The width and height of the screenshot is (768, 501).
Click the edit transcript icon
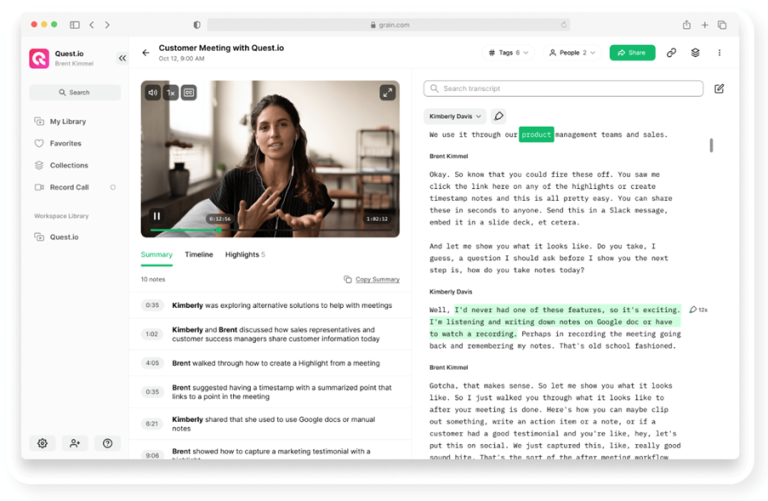coord(719,89)
